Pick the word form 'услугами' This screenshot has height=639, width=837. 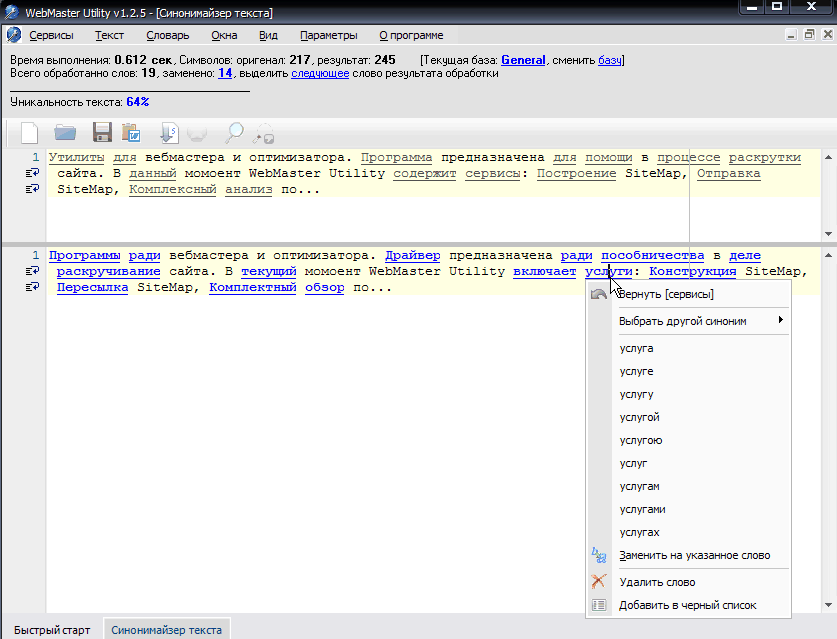click(x=642, y=509)
